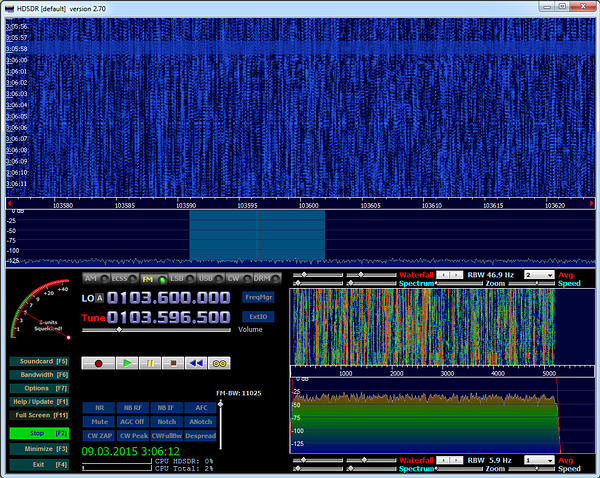
Task: Click the red left-edge arrow on frequency scale
Action: 10,203
